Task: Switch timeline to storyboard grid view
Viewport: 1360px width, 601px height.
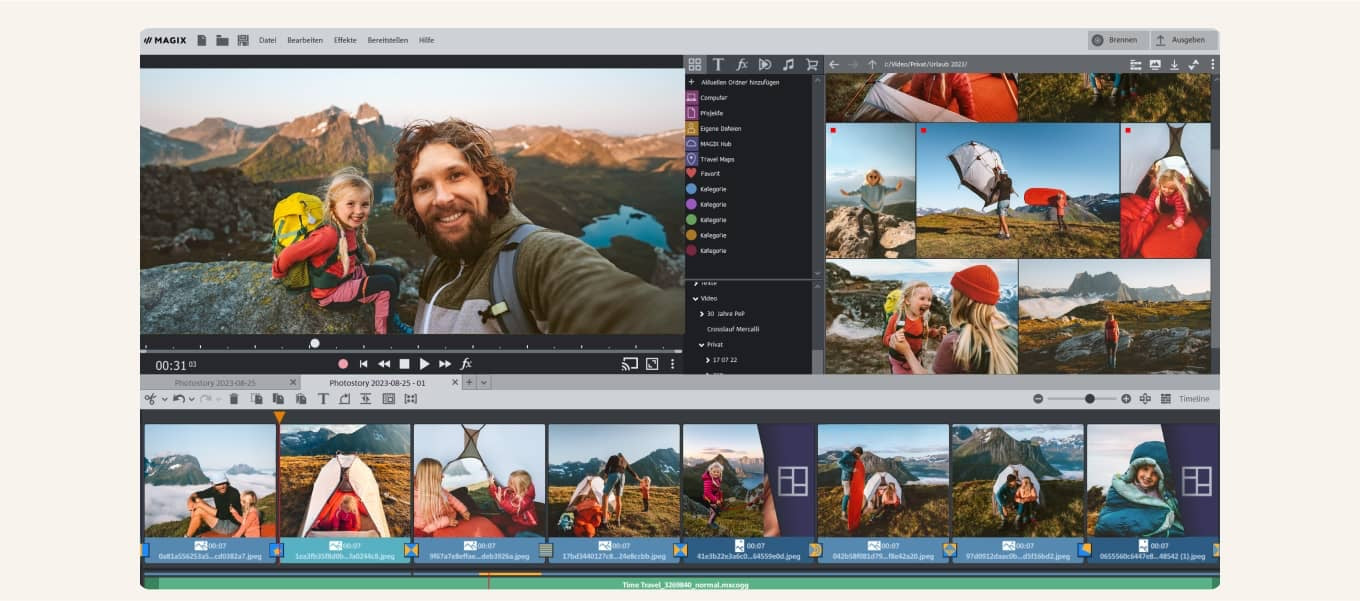Action: (1166, 399)
